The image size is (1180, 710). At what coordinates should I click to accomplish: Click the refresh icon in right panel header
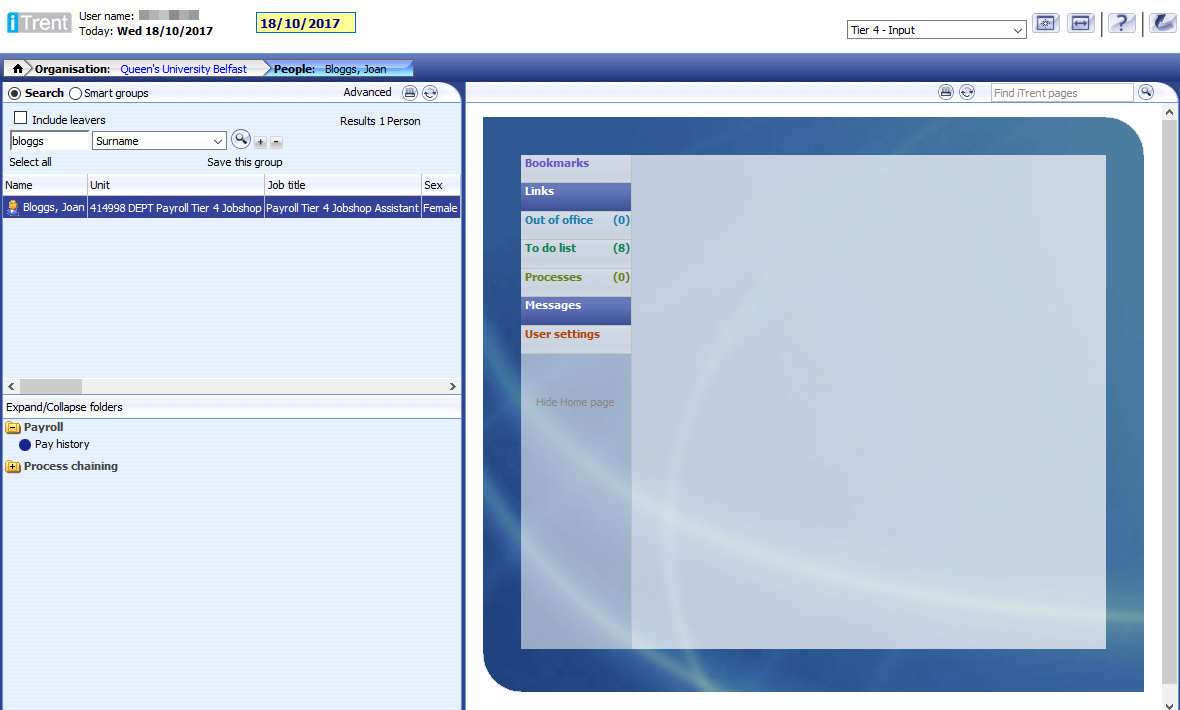(967, 92)
